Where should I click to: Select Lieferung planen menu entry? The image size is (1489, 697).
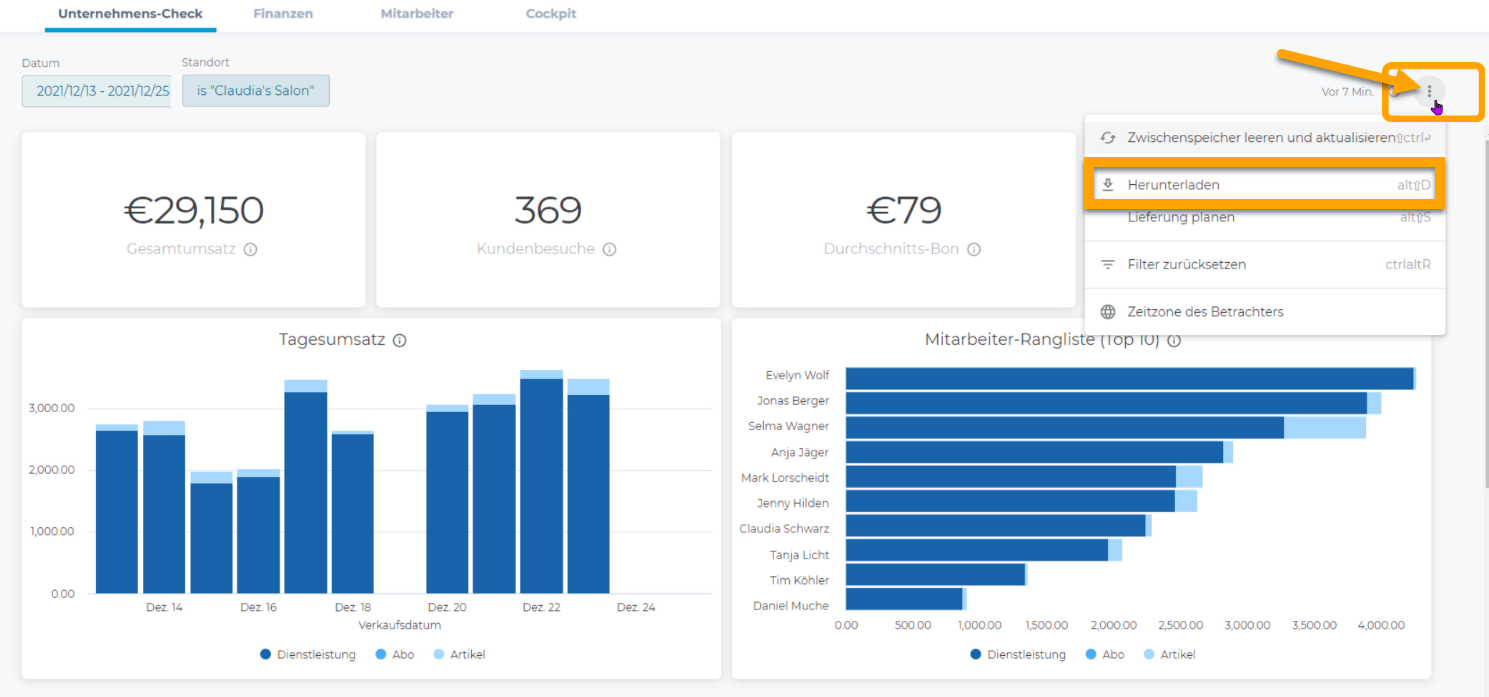(1180, 217)
